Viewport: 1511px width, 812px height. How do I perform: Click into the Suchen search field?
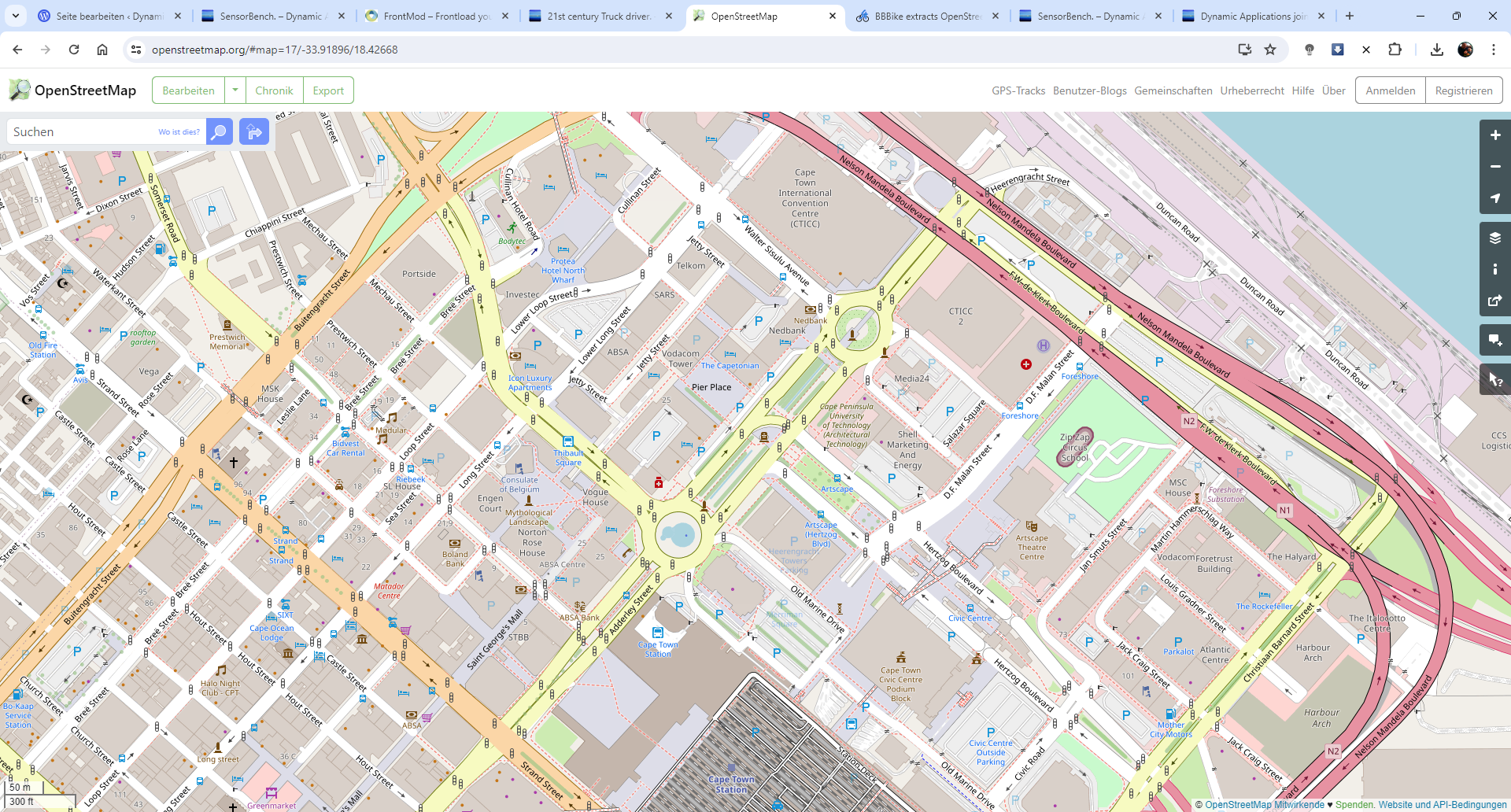(x=87, y=131)
